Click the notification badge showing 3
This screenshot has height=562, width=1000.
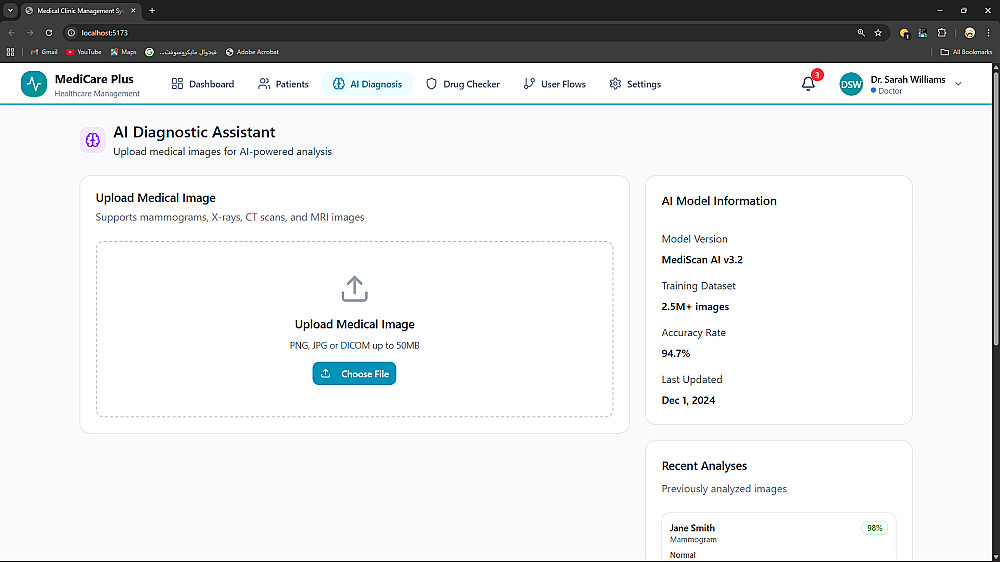[x=817, y=75]
